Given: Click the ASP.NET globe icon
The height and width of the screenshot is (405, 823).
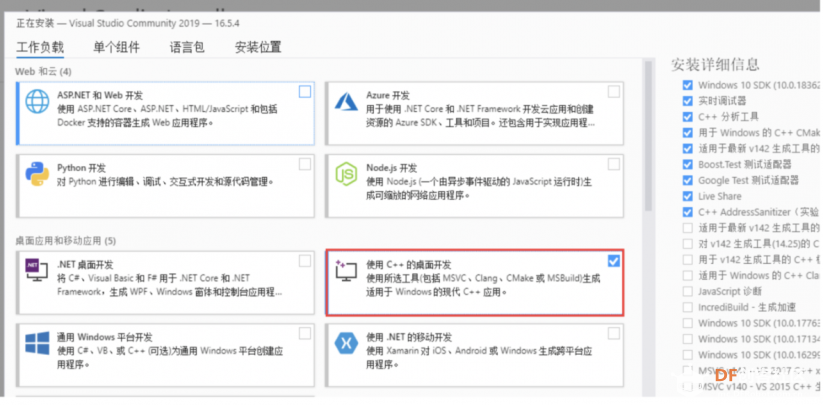Looking at the screenshot, I should tap(37, 101).
